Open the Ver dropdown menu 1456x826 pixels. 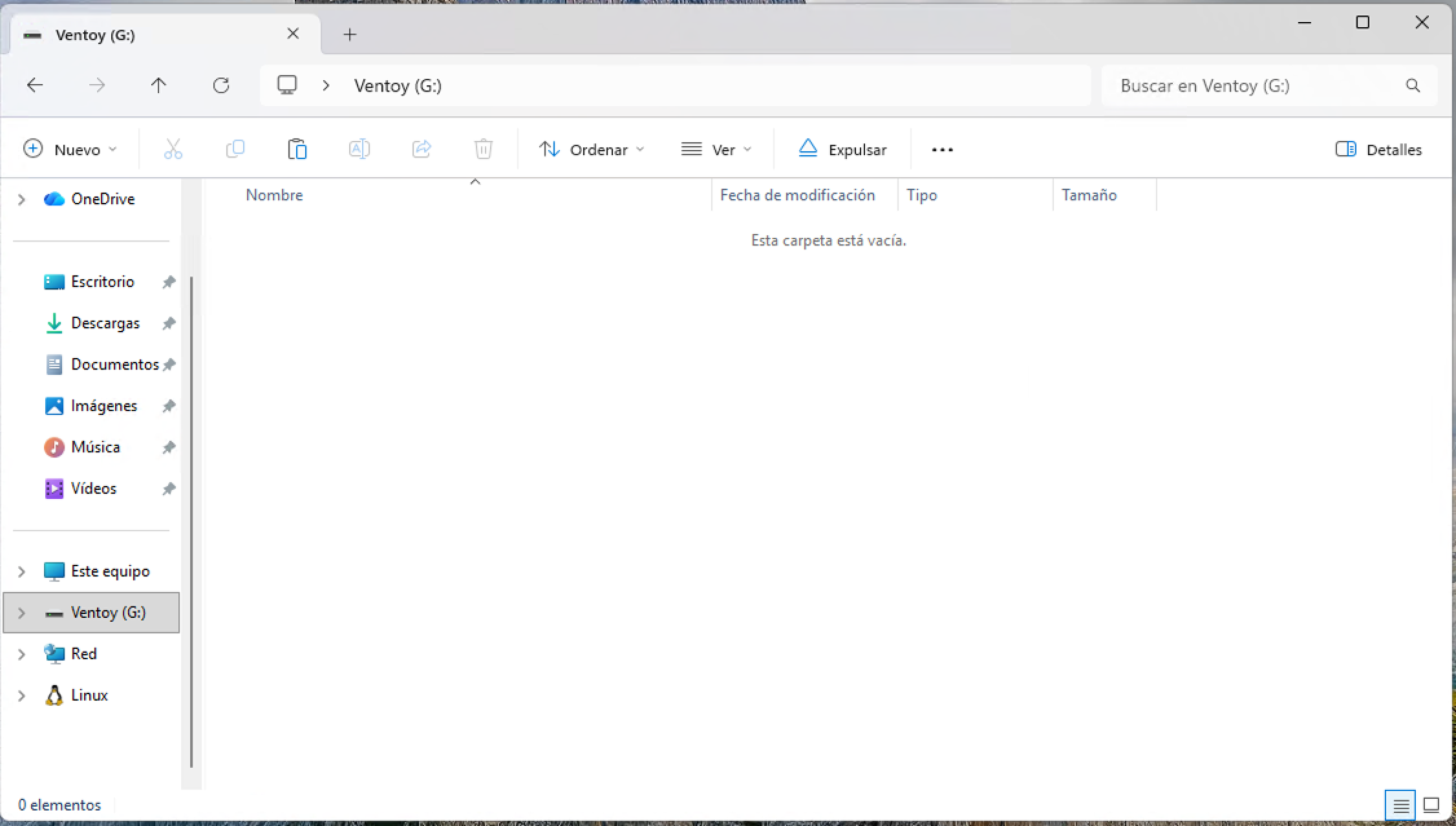pos(716,150)
